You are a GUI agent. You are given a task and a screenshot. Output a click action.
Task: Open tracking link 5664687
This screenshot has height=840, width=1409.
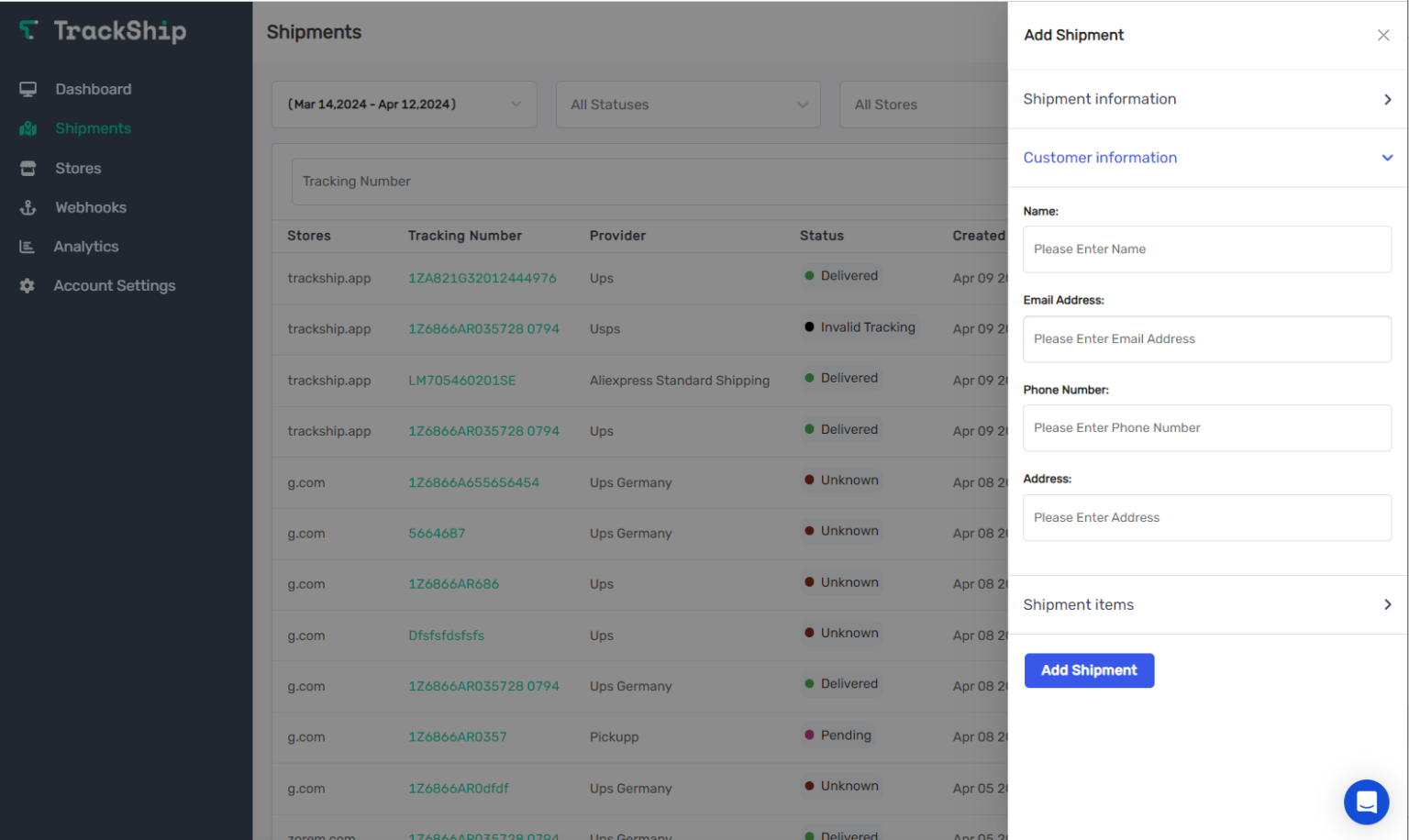(437, 533)
